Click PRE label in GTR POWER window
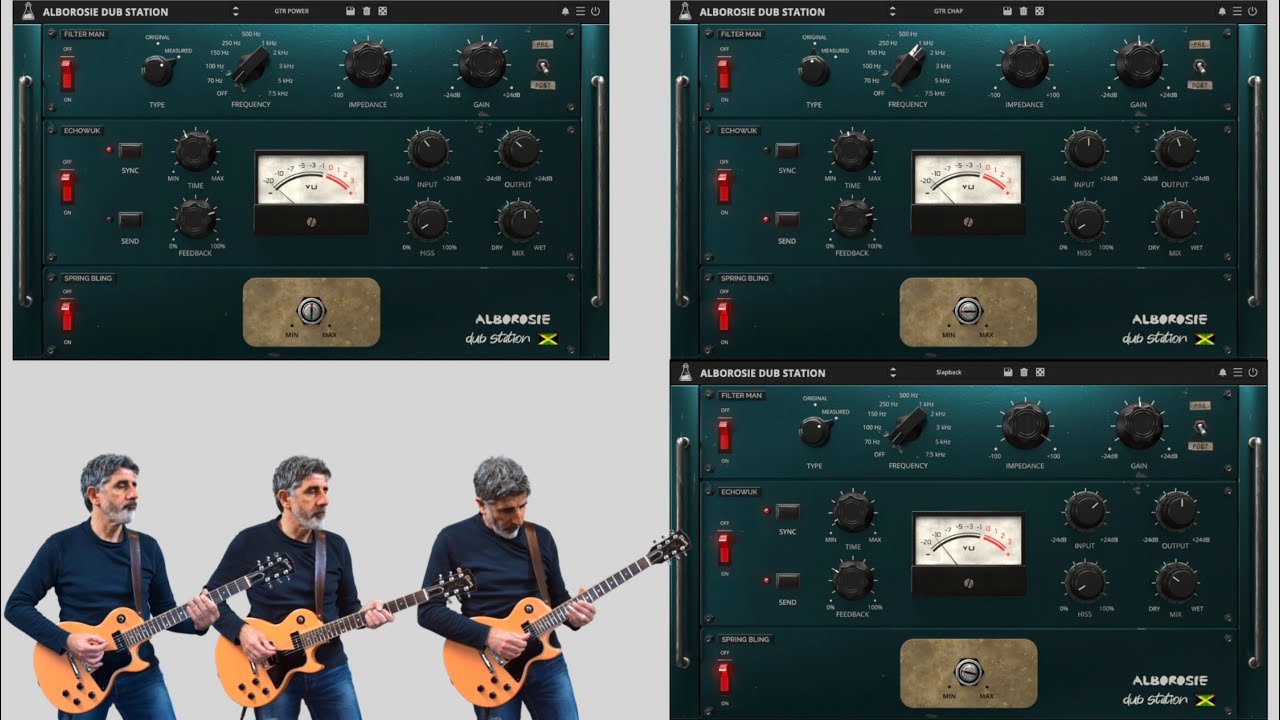The height and width of the screenshot is (720, 1280). [543, 44]
